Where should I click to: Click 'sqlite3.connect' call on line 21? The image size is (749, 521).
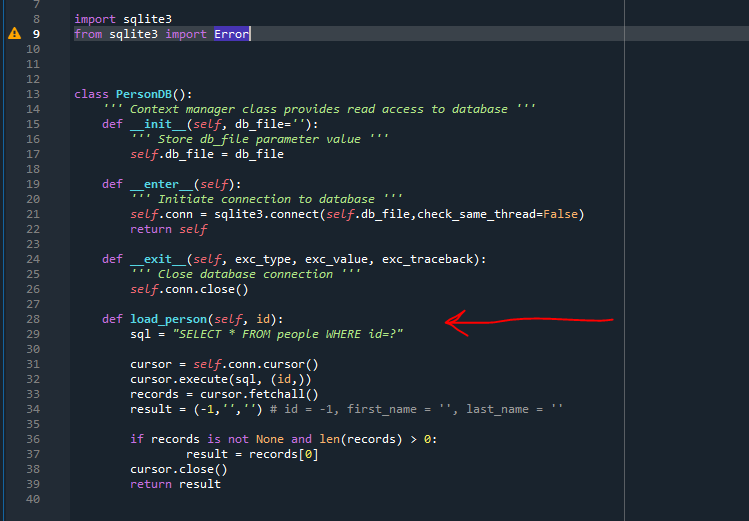pos(266,214)
